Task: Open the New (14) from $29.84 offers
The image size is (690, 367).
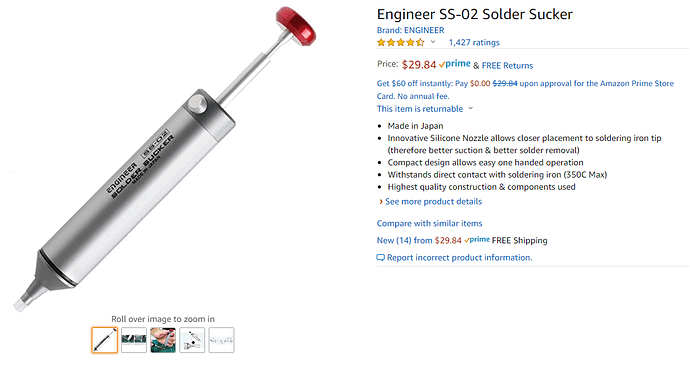Action: (x=419, y=240)
